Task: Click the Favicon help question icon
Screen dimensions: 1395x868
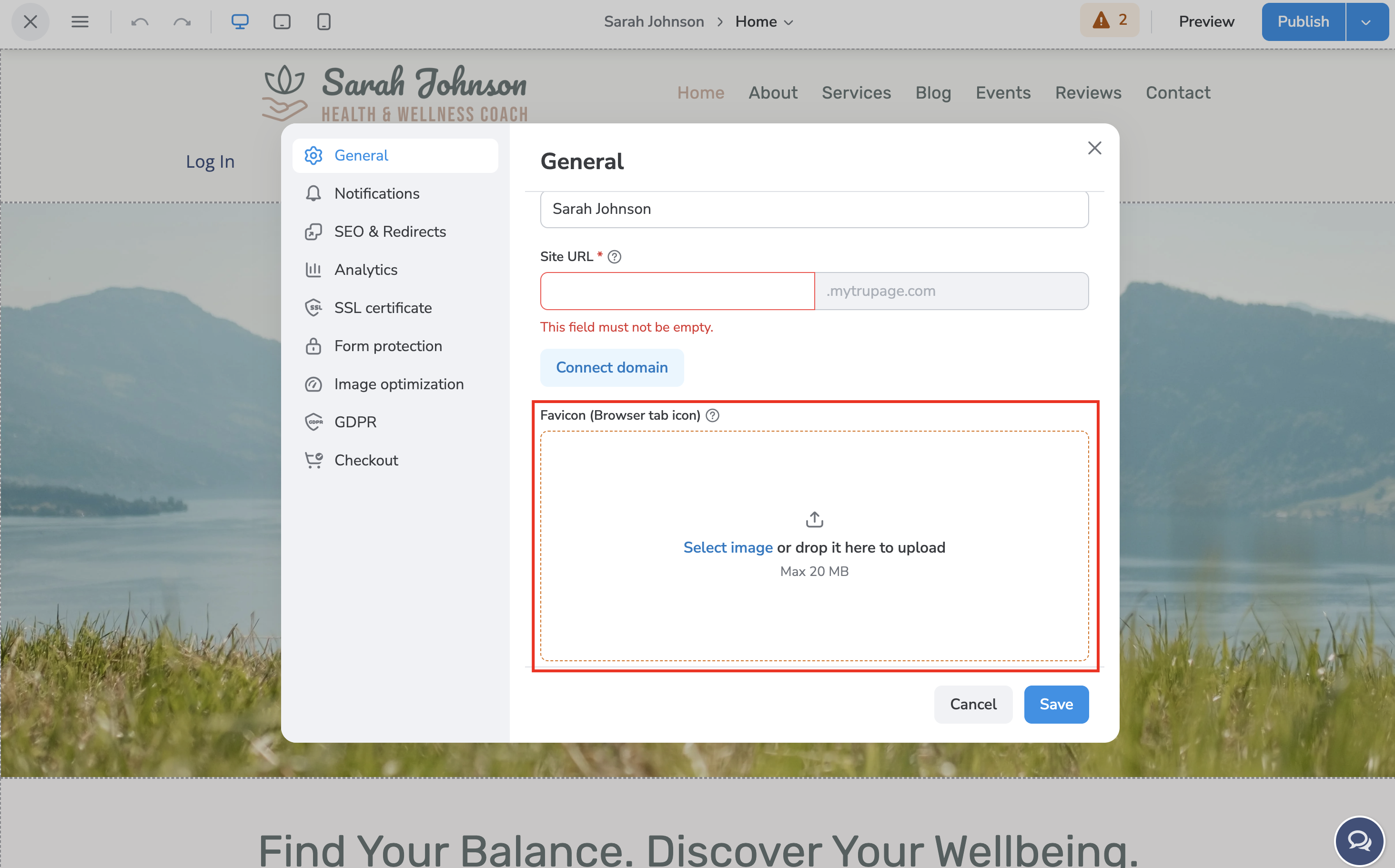Action: tap(712, 415)
